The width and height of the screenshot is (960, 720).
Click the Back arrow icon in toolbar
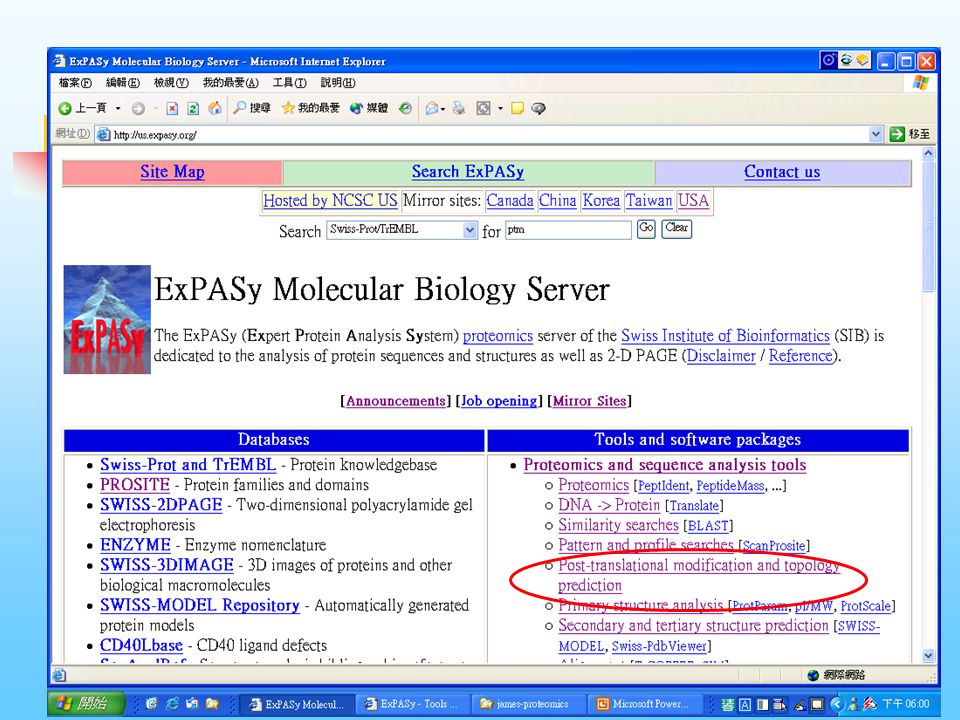pyautogui.click(x=65, y=108)
